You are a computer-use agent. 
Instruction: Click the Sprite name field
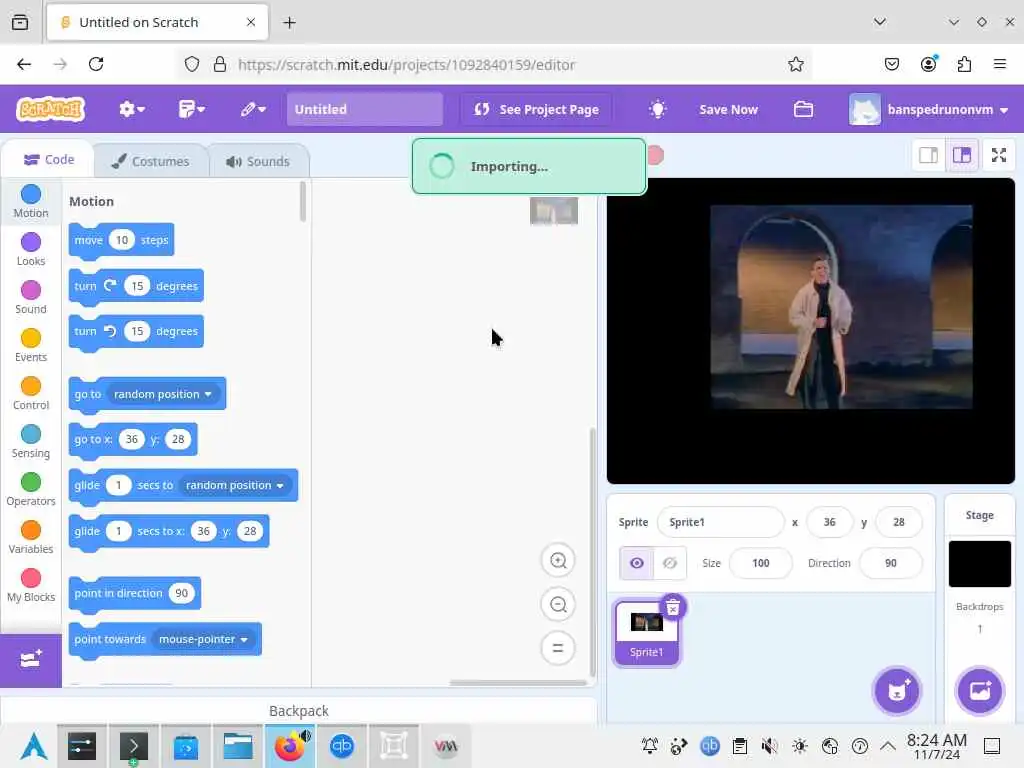click(720, 522)
